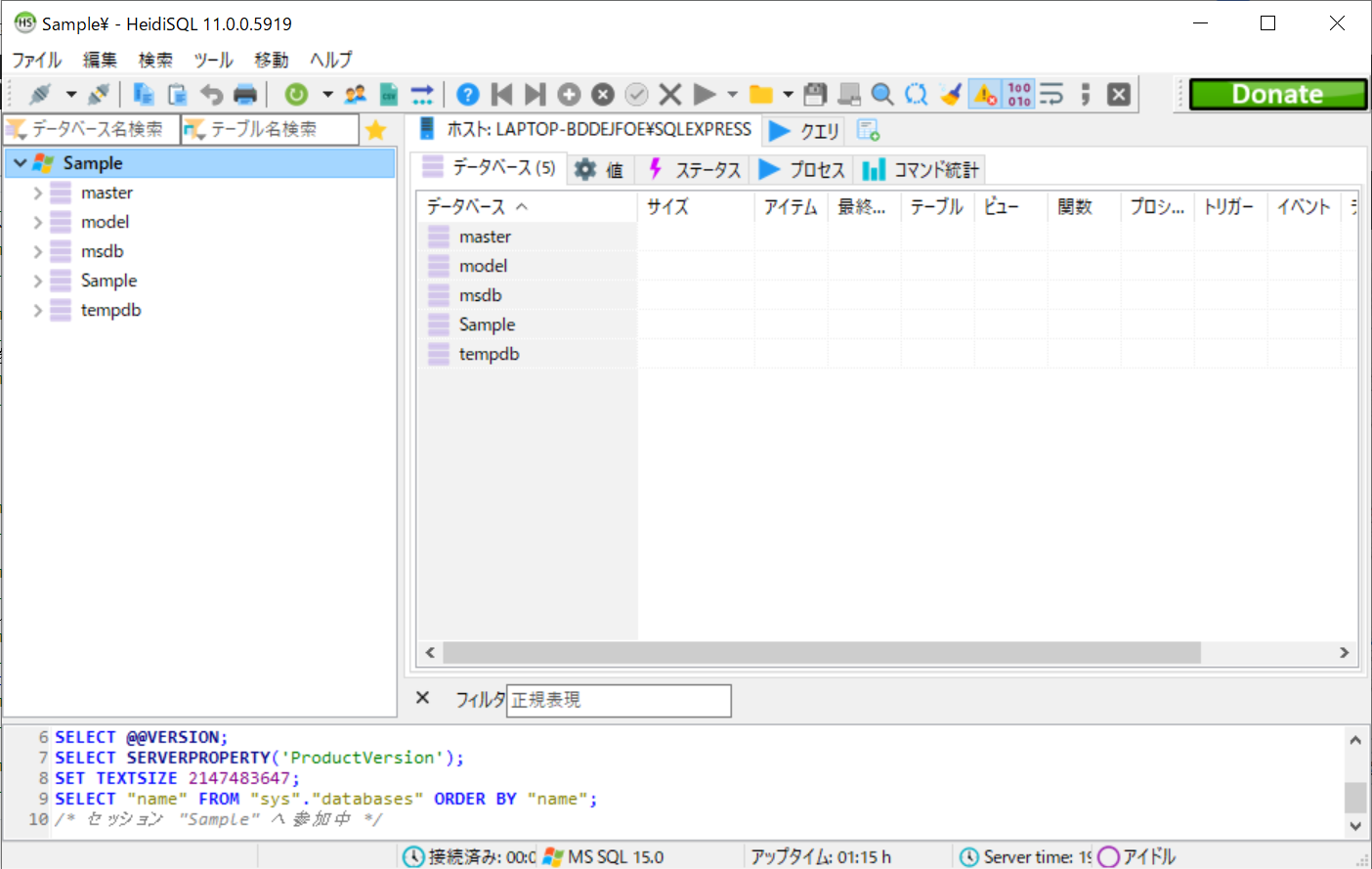Click the post changes checkmark icon
This screenshot has width=1372, height=869.
pos(636,94)
